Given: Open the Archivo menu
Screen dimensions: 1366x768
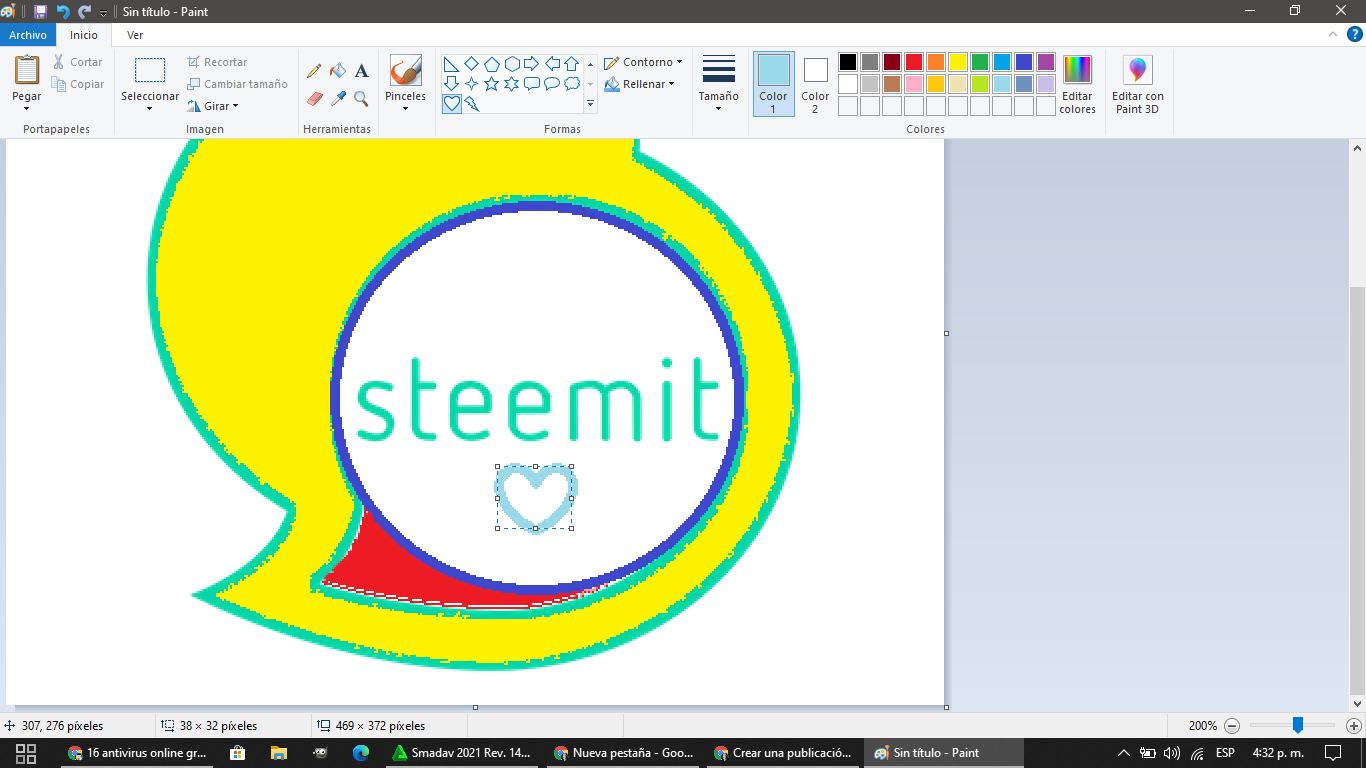Looking at the screenshot, I should pos(28,35).
